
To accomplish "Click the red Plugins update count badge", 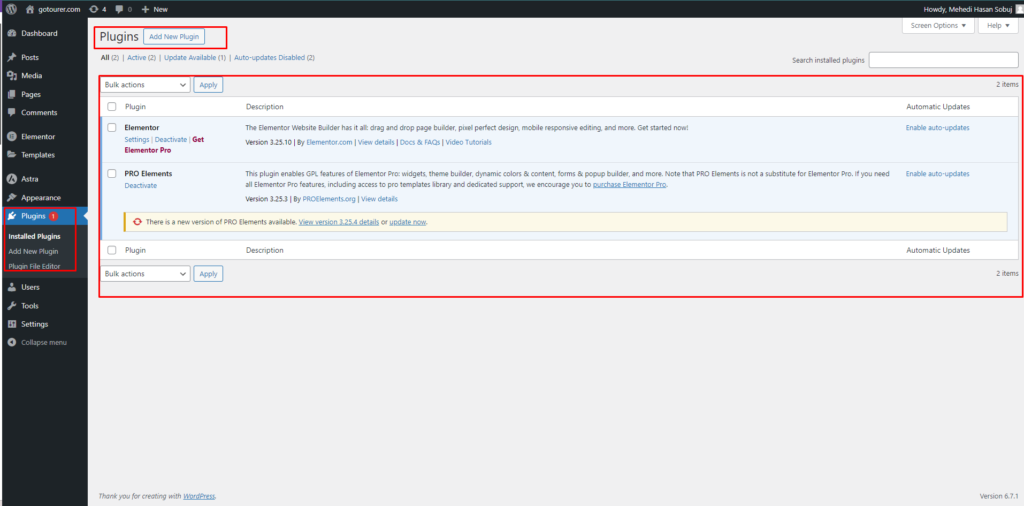I will 54,216.
